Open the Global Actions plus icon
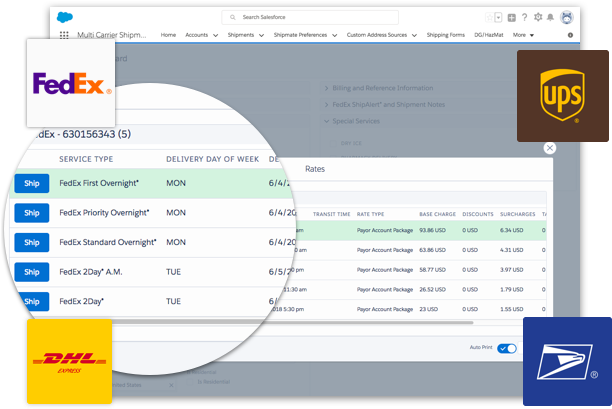Image resolution: width=612 pixels, height=409 pixels. (512, 18)
